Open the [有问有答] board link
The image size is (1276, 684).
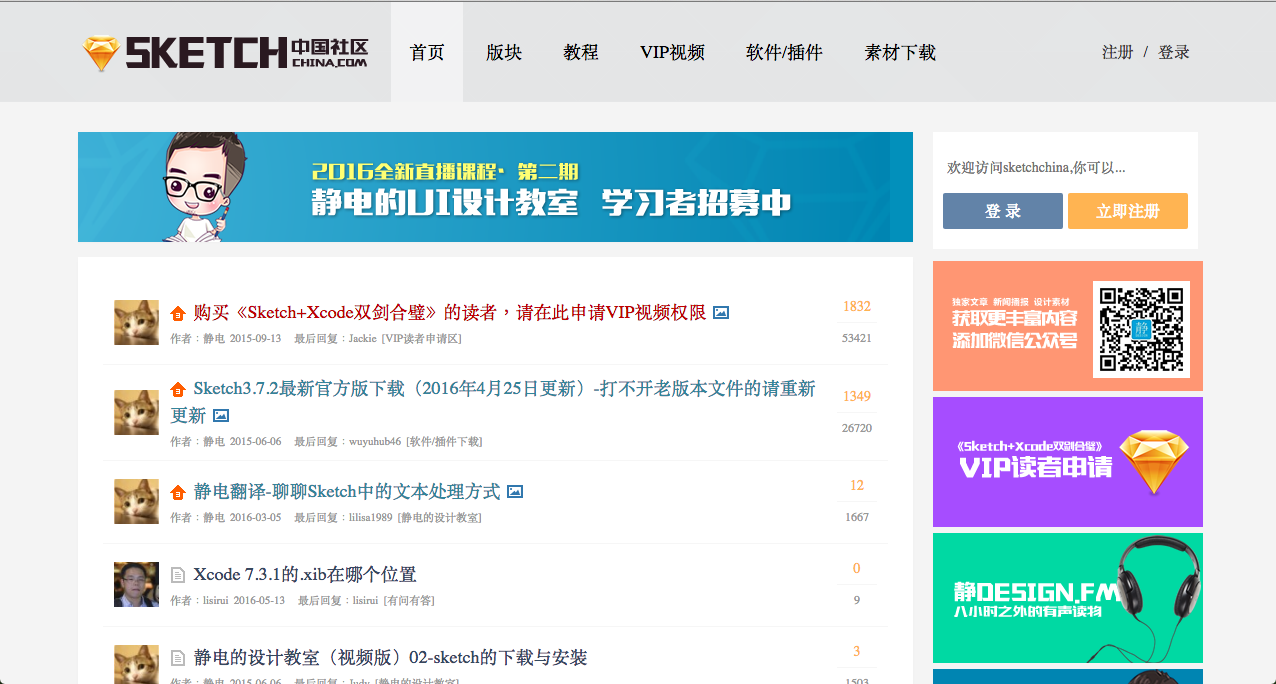(x=407, y=600)
